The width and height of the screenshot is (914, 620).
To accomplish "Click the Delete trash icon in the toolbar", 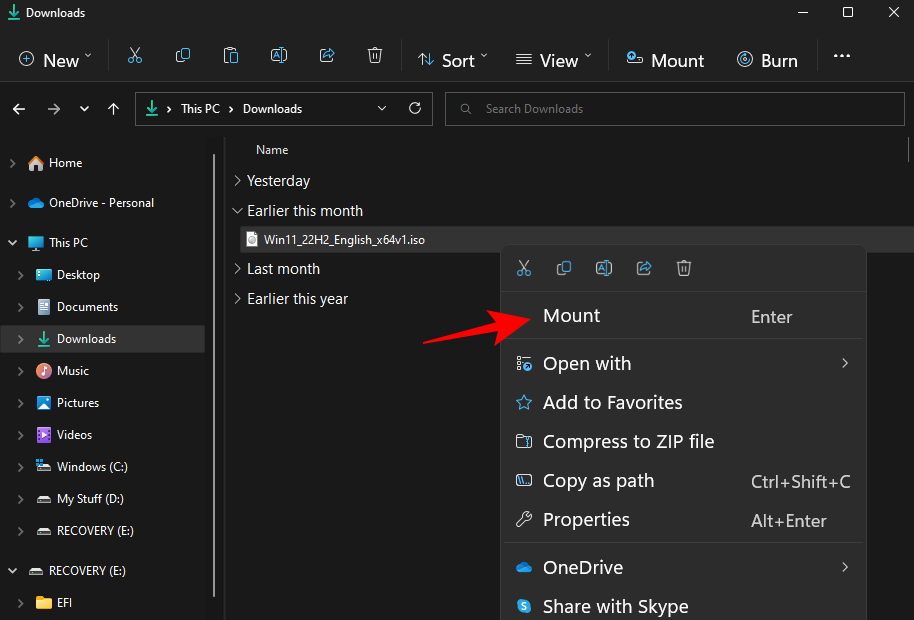I will 375,57.
